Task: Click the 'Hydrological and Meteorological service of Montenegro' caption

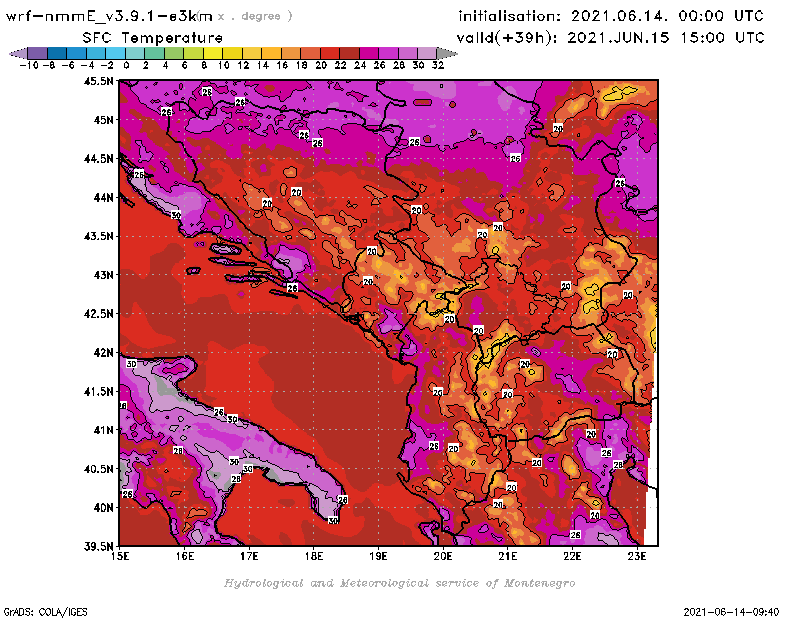Action: click(399, 583)
